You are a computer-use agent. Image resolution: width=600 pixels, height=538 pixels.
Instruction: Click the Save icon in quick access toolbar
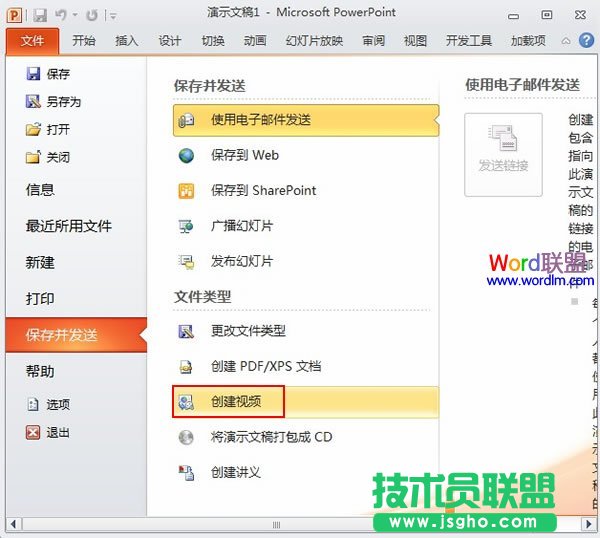coord(40,15)
